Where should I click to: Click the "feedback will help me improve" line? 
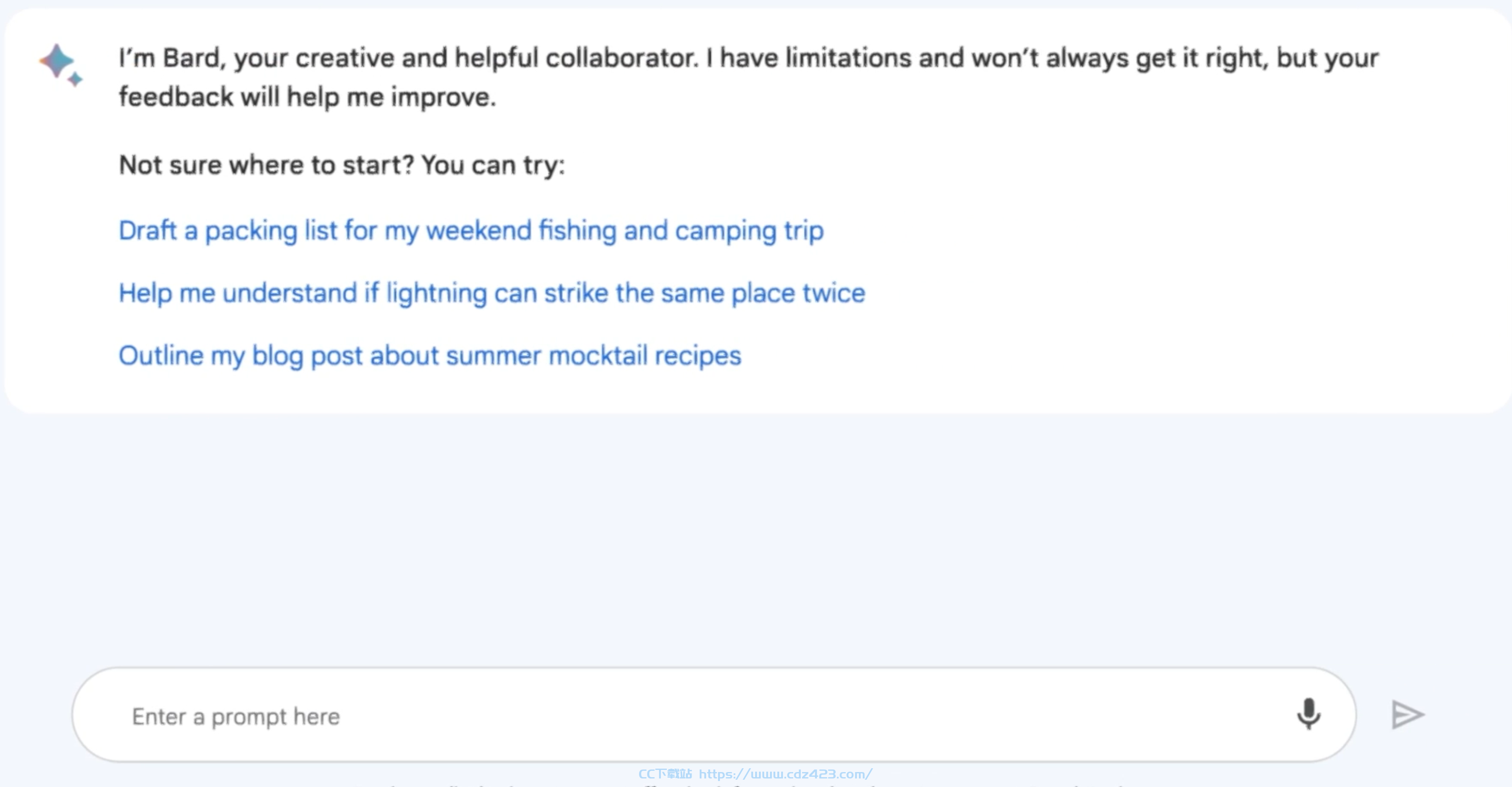(307, 97)
